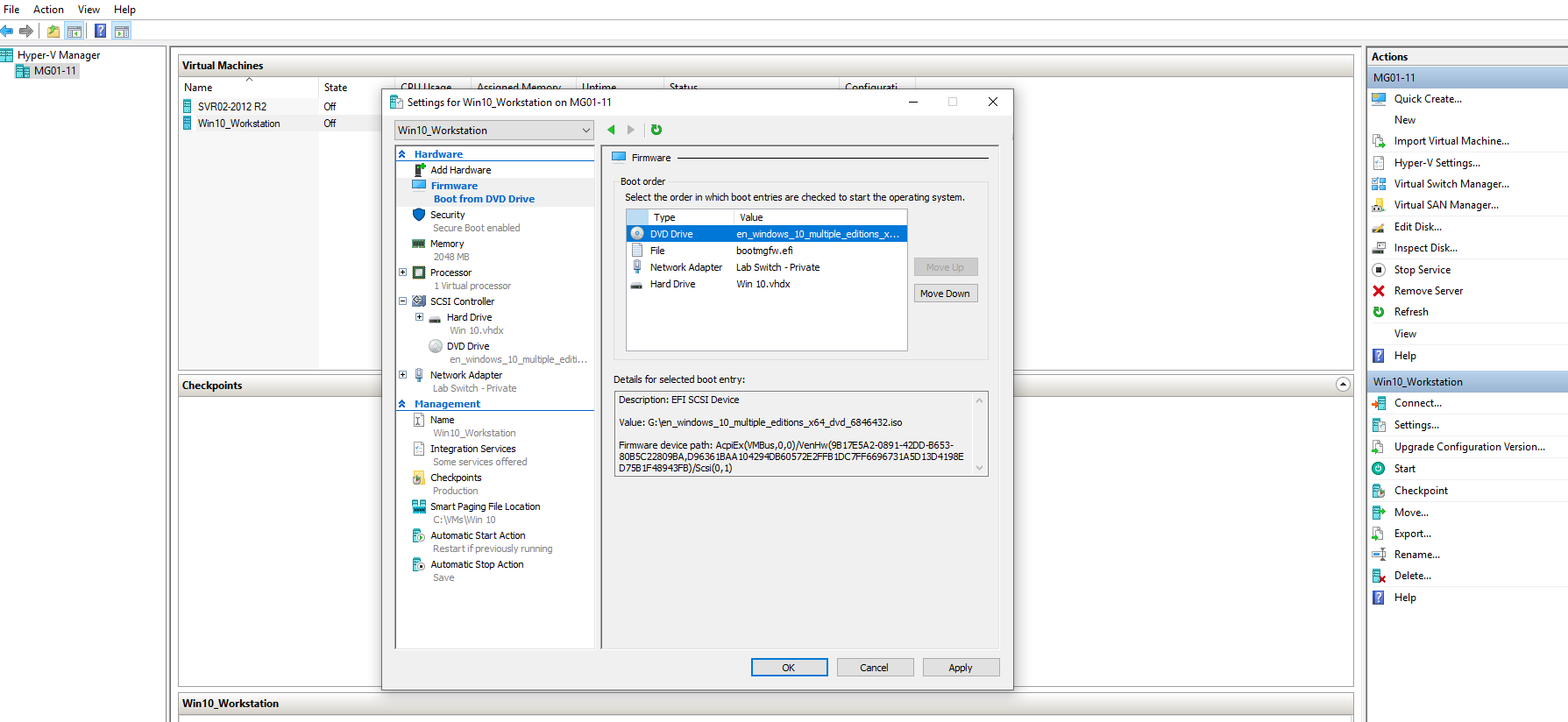The height and width of the screenshot is (722, 1568).
Task: Click the Virtual Switch Manager icon
Action: point(1379,184)
